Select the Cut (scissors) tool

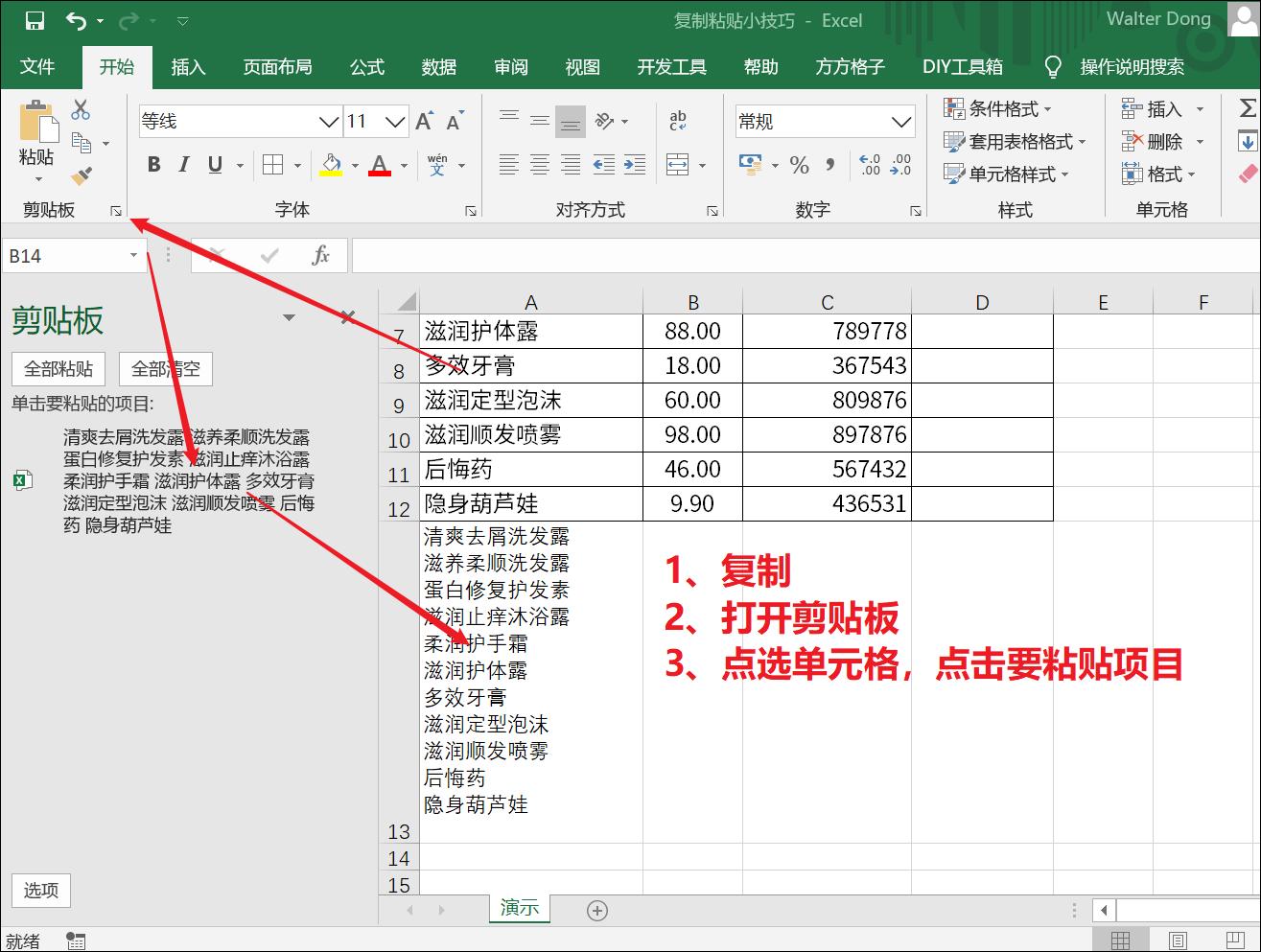pyautogui.click(x=81, y=109)
